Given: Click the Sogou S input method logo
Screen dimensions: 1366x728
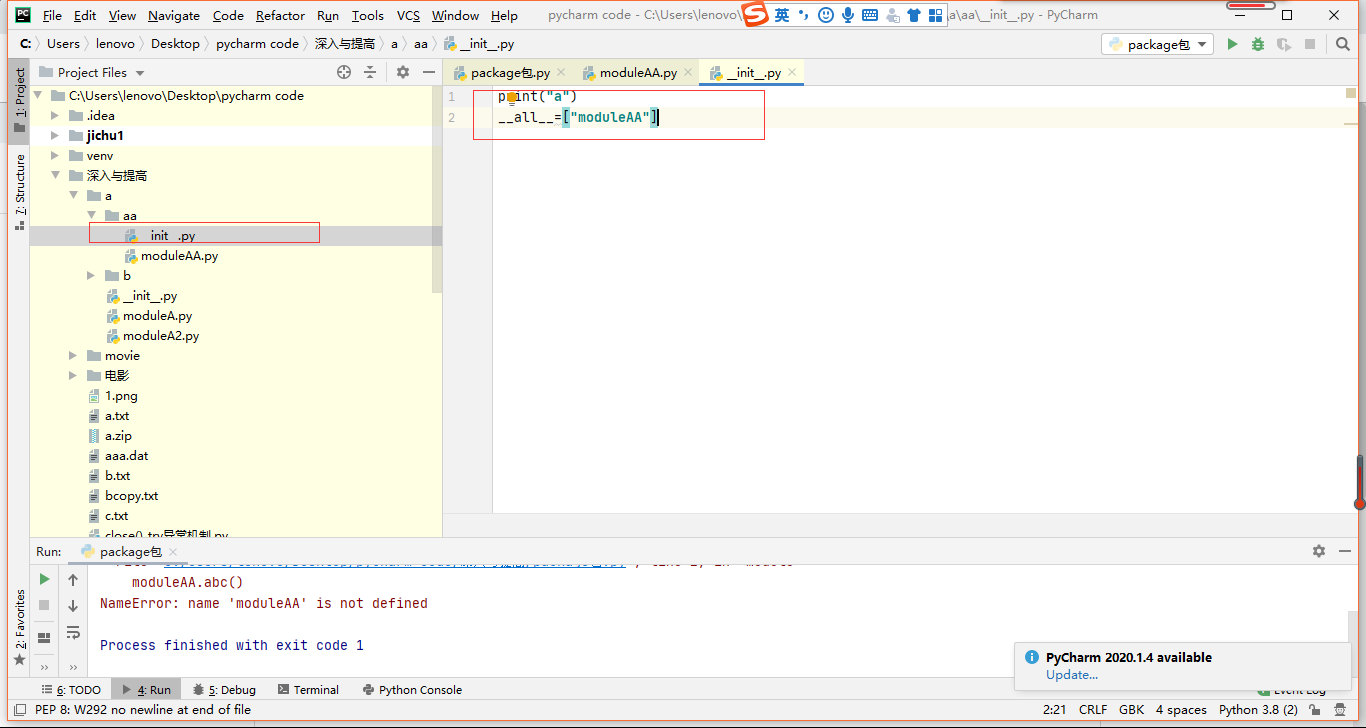Looking at the screenshot, I should [756, 15].
